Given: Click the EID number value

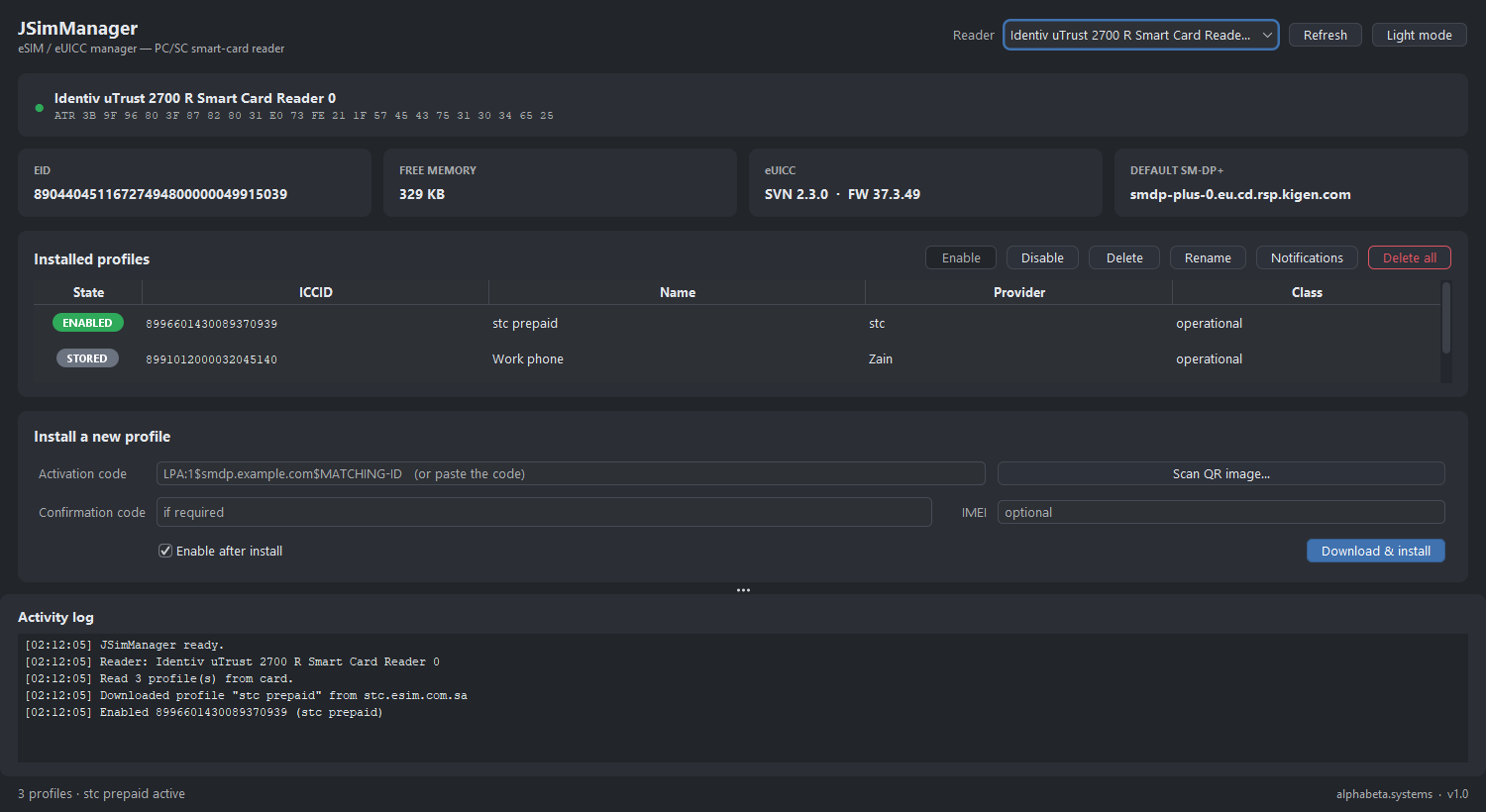Looking at the screenshot, I should coord(160,194).
